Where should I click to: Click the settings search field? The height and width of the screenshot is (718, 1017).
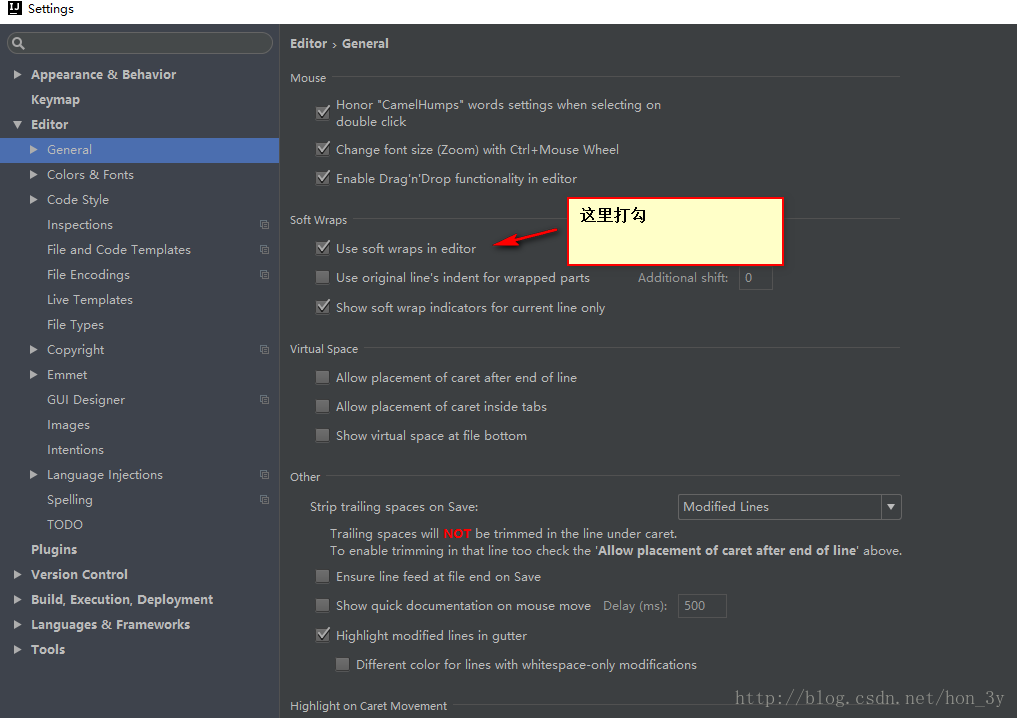tap(140, 43)
